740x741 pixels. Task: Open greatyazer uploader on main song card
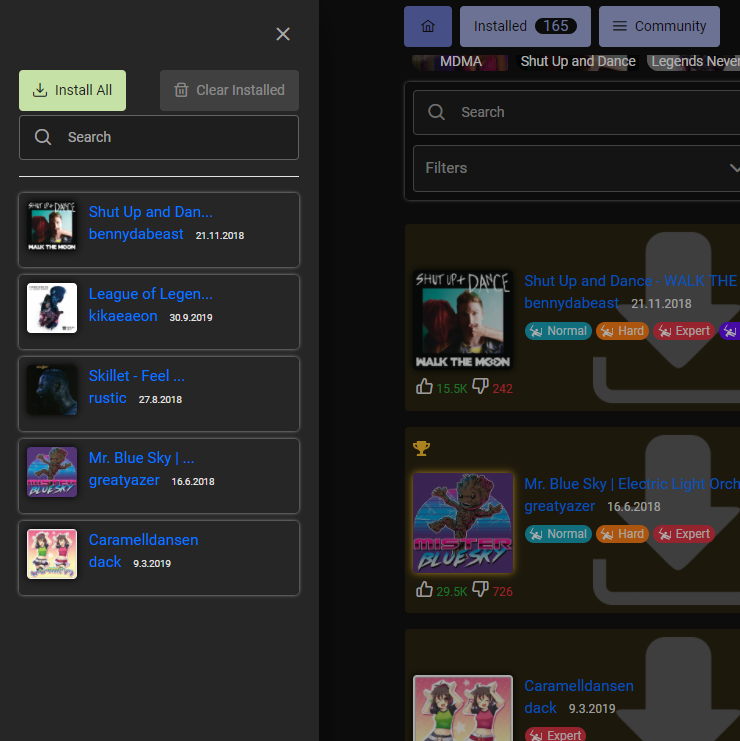(559, 506)
